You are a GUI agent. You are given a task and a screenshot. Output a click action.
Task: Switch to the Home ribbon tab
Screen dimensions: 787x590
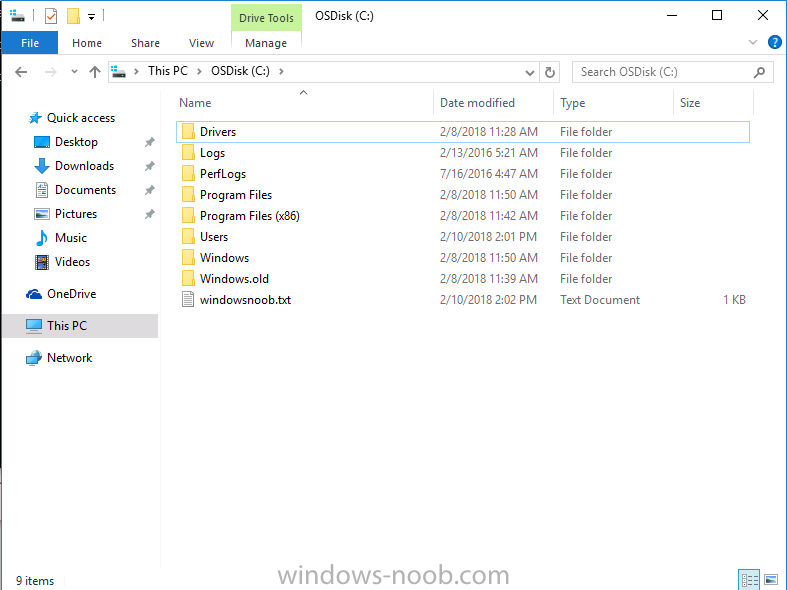click(87, 43)
